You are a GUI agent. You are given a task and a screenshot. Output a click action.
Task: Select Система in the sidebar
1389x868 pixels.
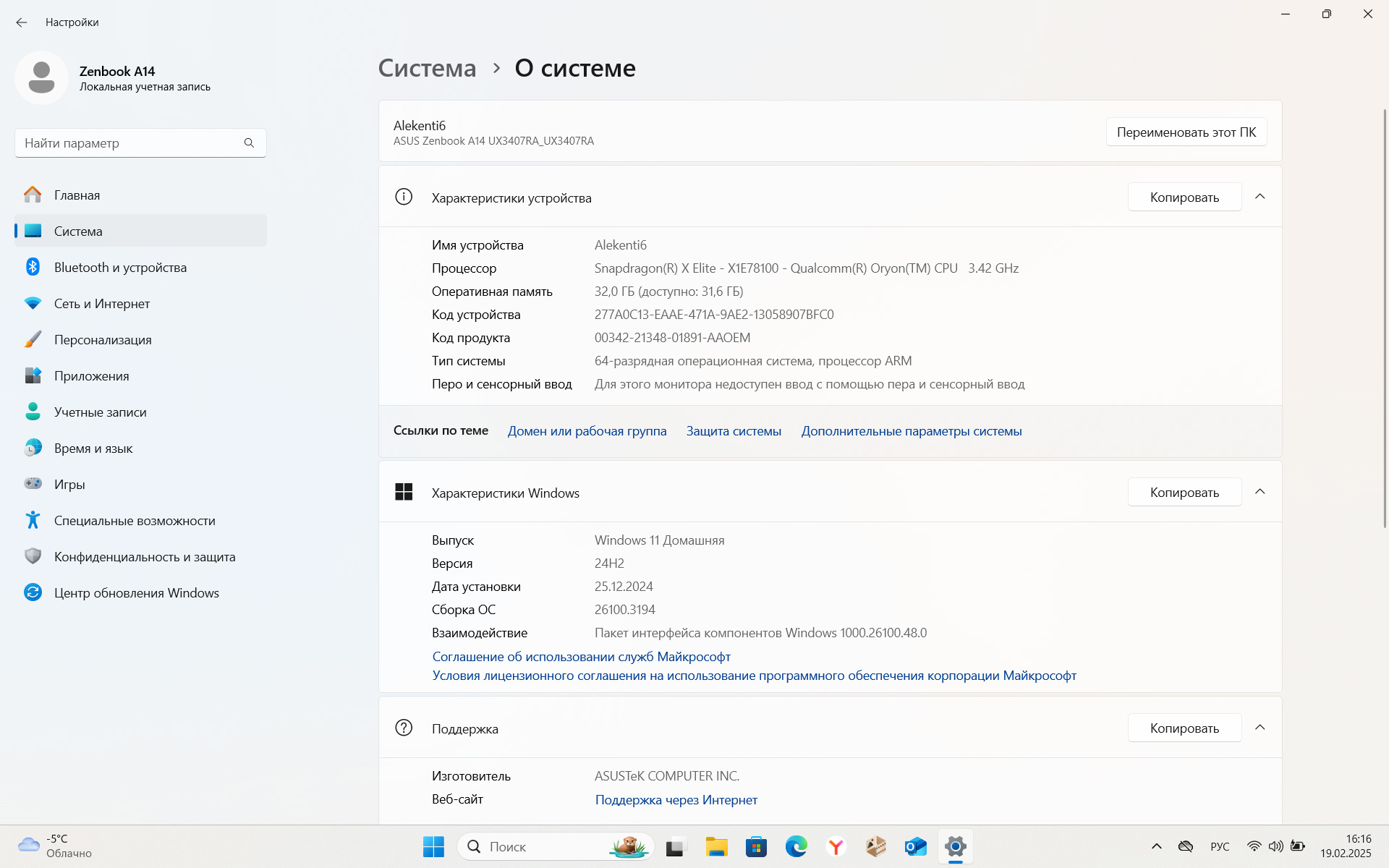pos(140,231)
